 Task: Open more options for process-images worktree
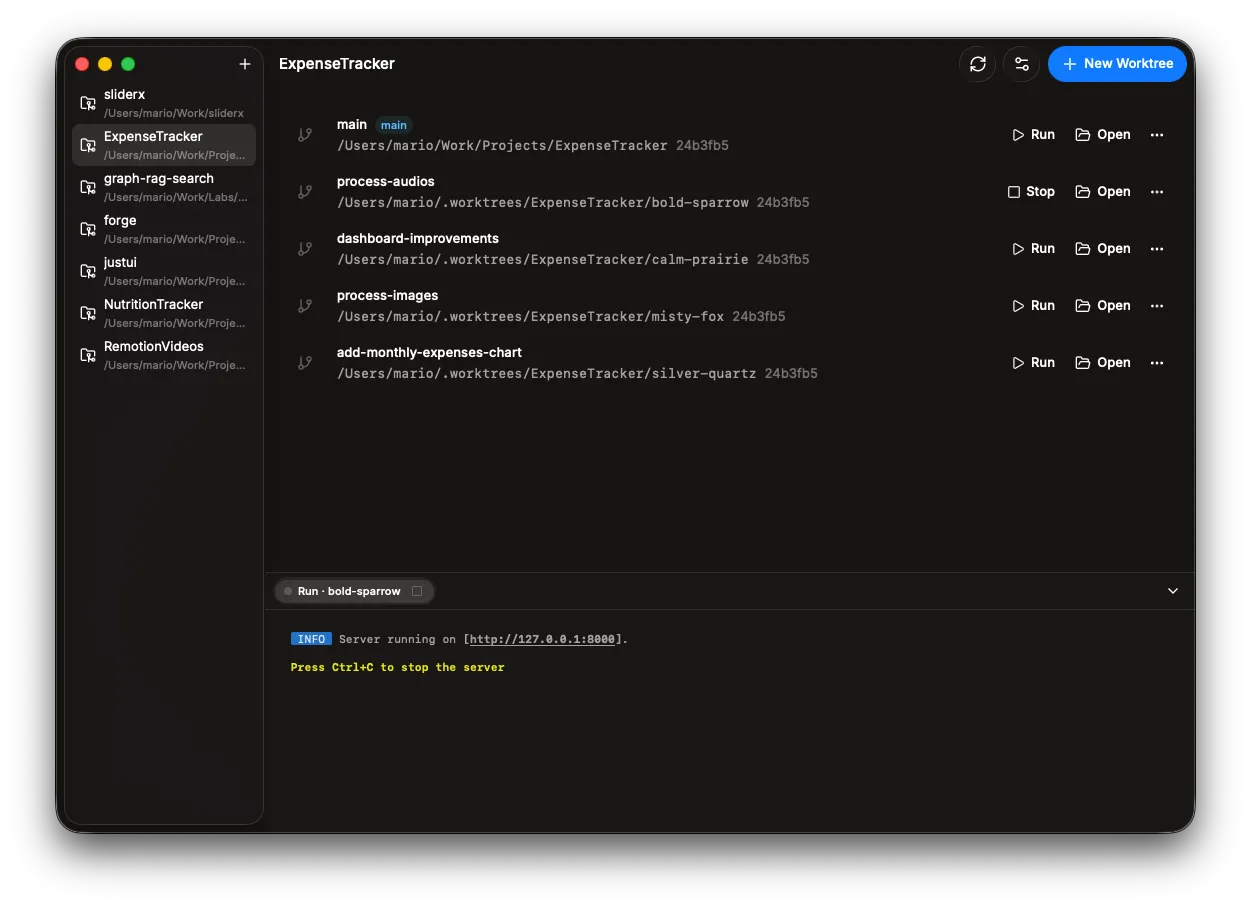point(1157,306)
